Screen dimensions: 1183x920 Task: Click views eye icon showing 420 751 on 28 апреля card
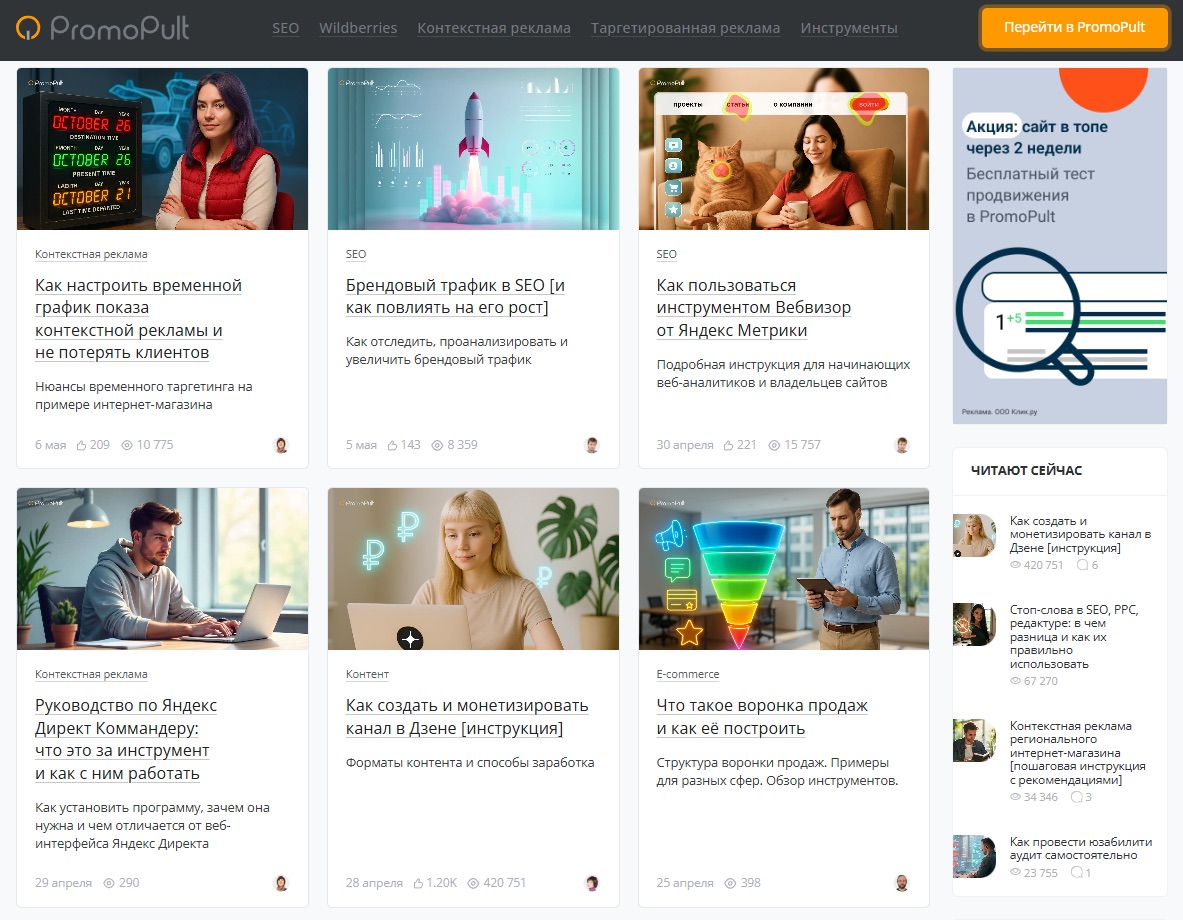tap(473, 883)
